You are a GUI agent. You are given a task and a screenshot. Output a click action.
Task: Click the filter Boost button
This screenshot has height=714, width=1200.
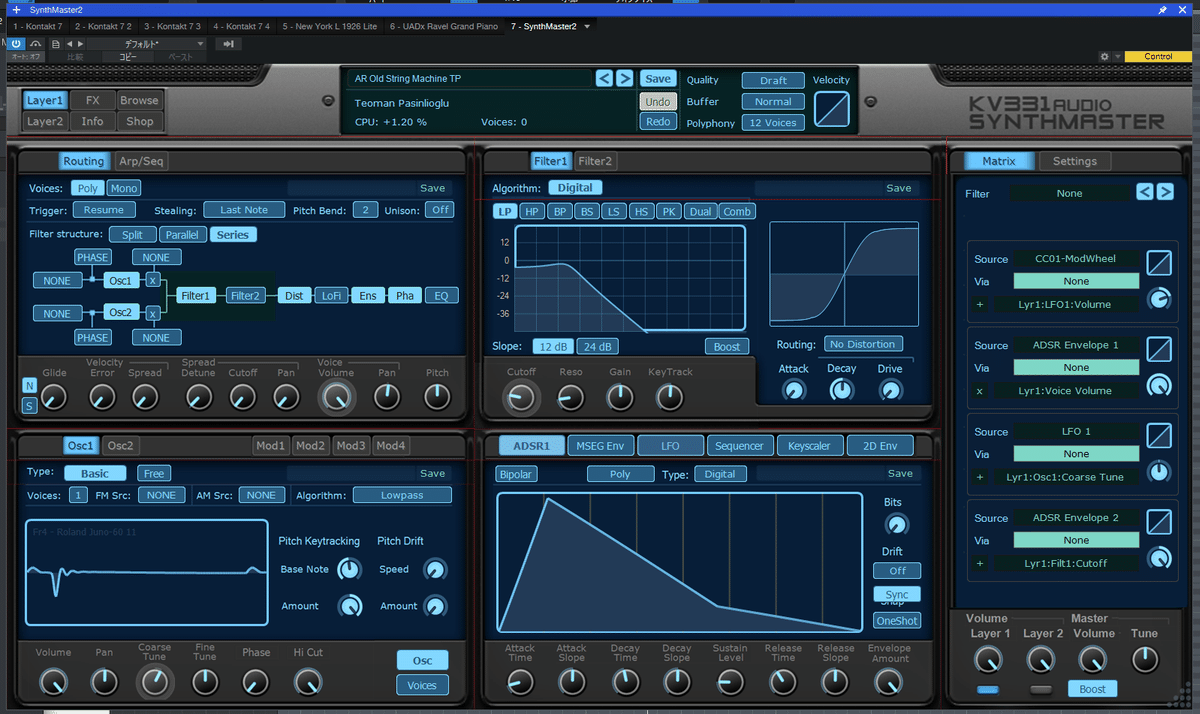tap(727, 346)
